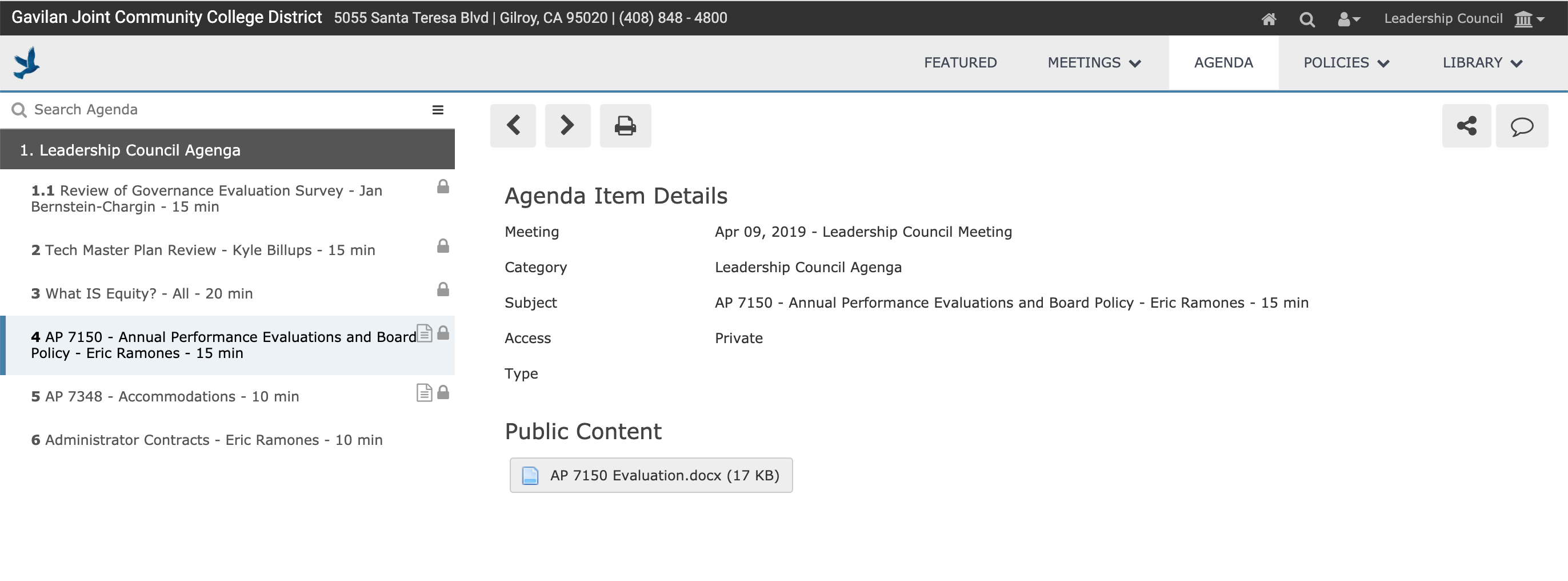Switch to the Featured tab
Image resolution: width=1568 pixels, height=581 pixels.
click(960, 63)
